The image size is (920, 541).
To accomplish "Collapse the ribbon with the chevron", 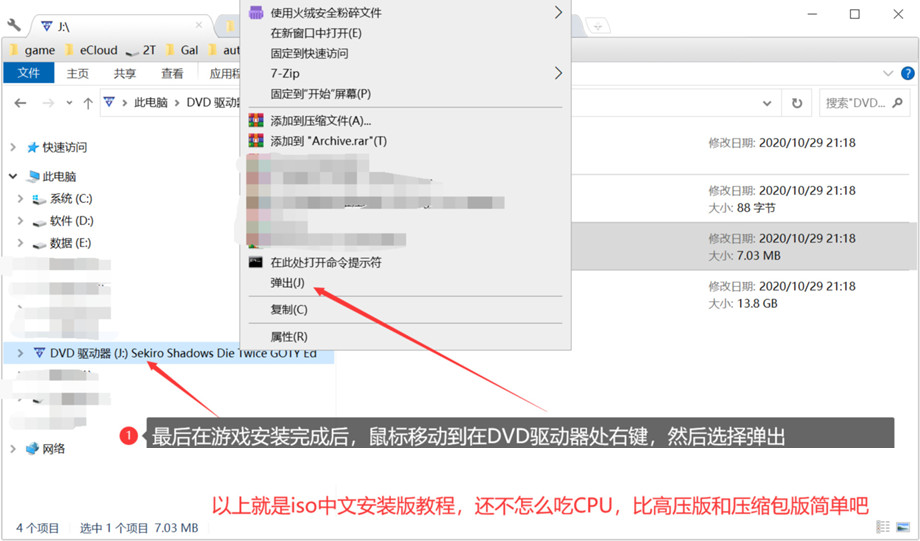I will point(887,74).
